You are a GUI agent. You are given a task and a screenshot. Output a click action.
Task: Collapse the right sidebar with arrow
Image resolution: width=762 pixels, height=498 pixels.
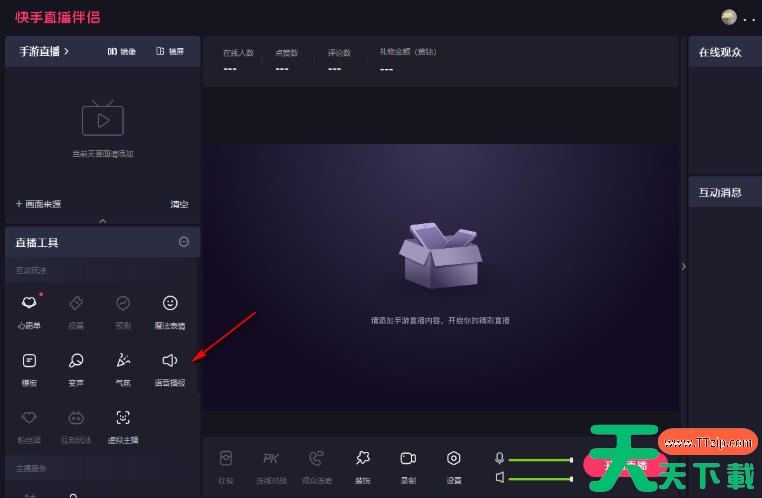(684, 267)
